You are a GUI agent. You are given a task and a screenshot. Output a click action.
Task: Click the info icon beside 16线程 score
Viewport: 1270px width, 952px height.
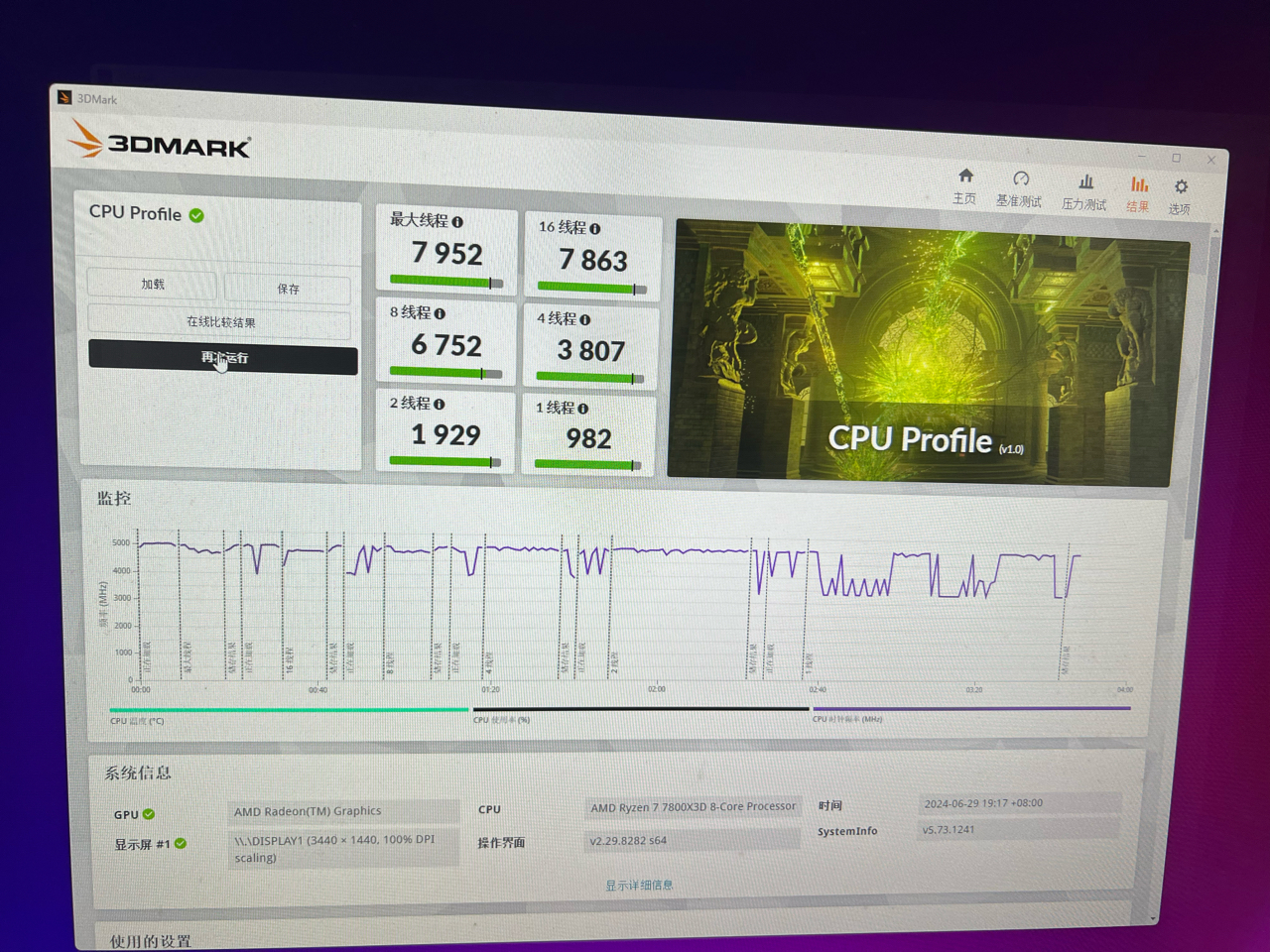(594, 227)
